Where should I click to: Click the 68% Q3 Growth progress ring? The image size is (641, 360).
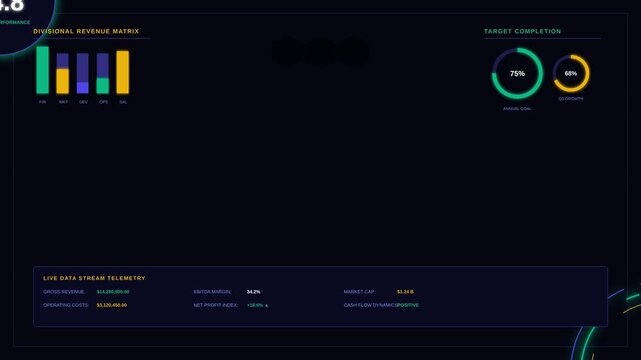[x=571, y=74]
